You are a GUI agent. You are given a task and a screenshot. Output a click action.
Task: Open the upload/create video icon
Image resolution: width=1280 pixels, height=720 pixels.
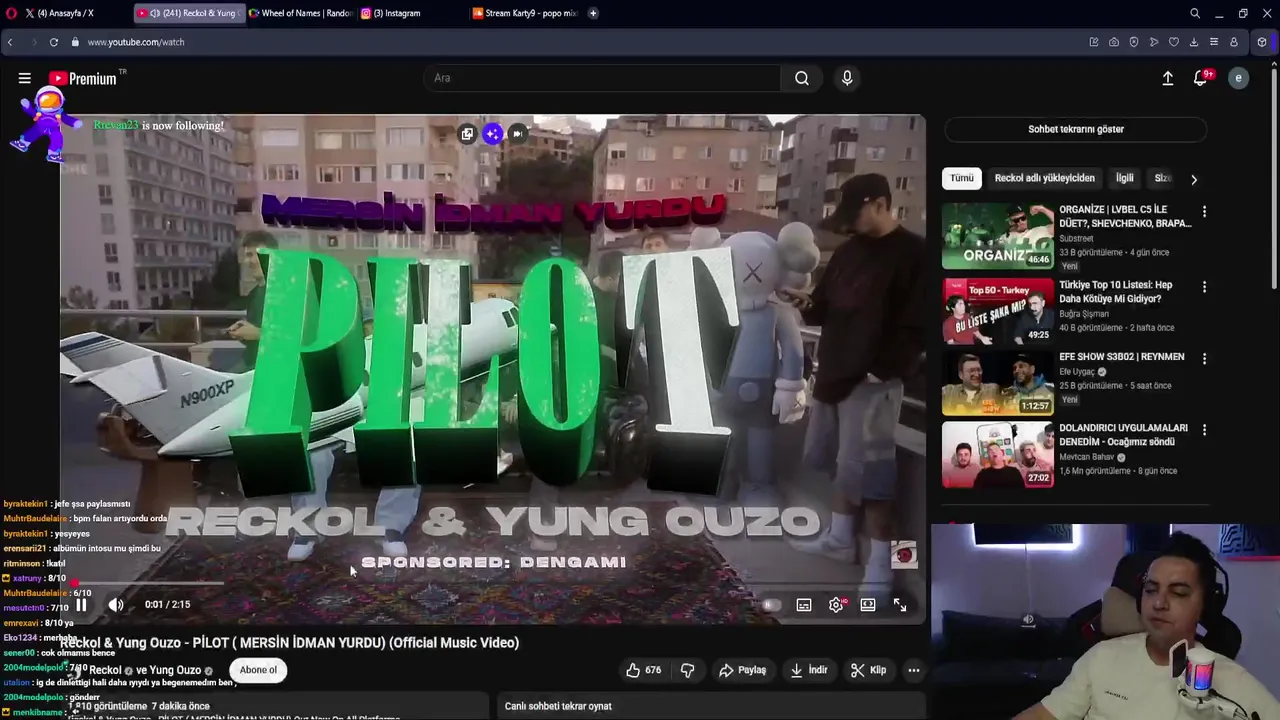[1167, 78]
